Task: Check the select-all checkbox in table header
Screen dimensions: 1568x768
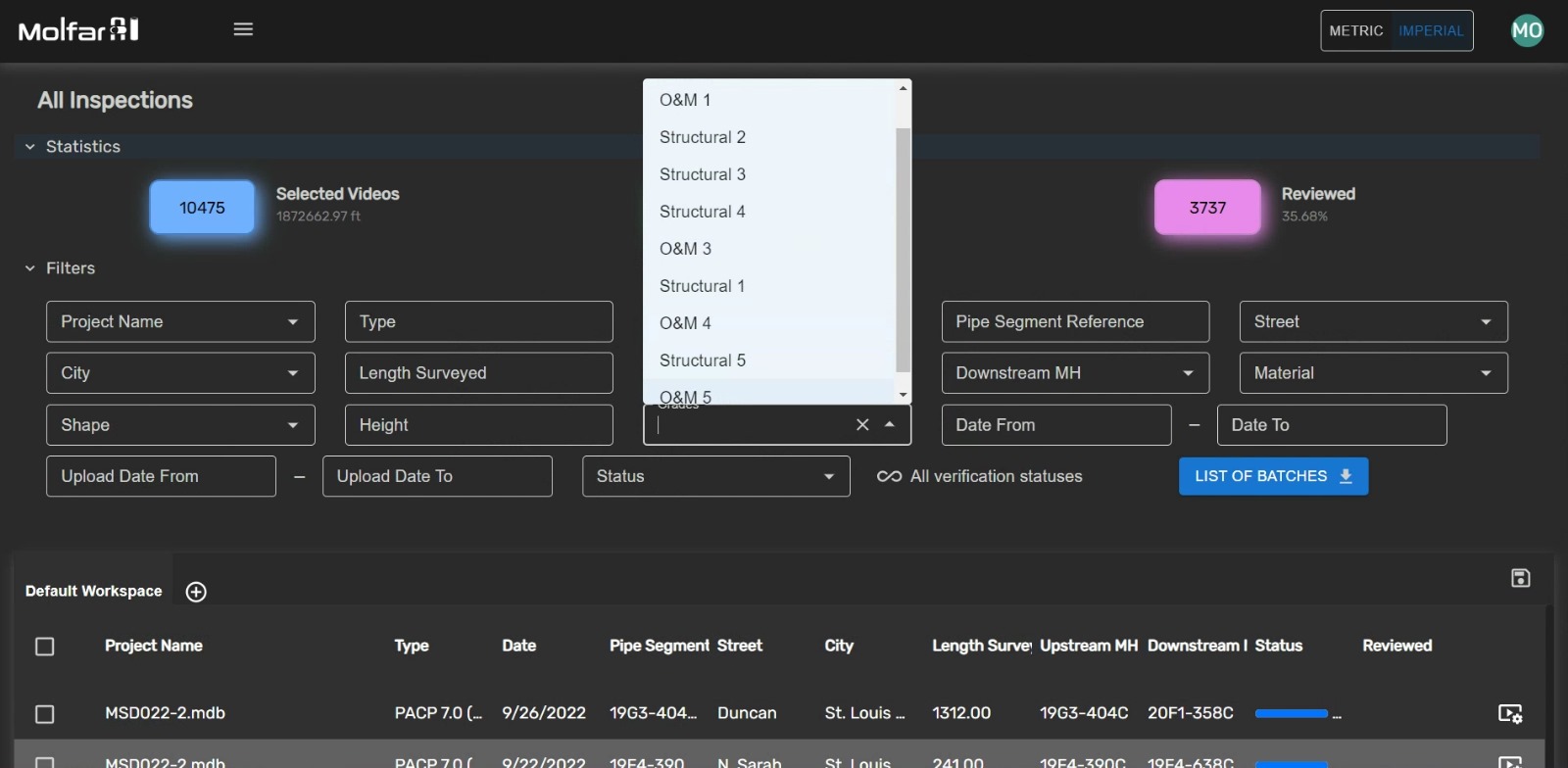Action: coord(45,647)
